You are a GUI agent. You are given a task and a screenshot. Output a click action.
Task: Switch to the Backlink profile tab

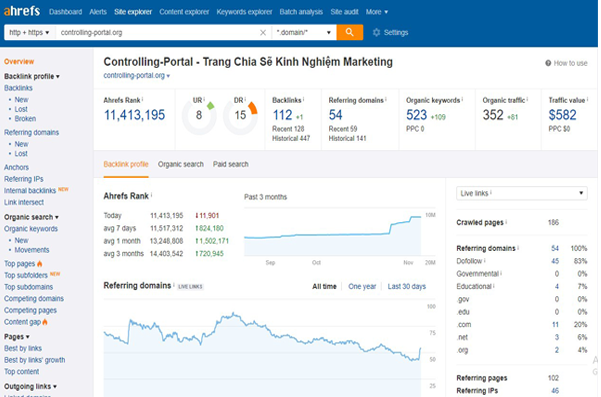[x=126, y=164]
